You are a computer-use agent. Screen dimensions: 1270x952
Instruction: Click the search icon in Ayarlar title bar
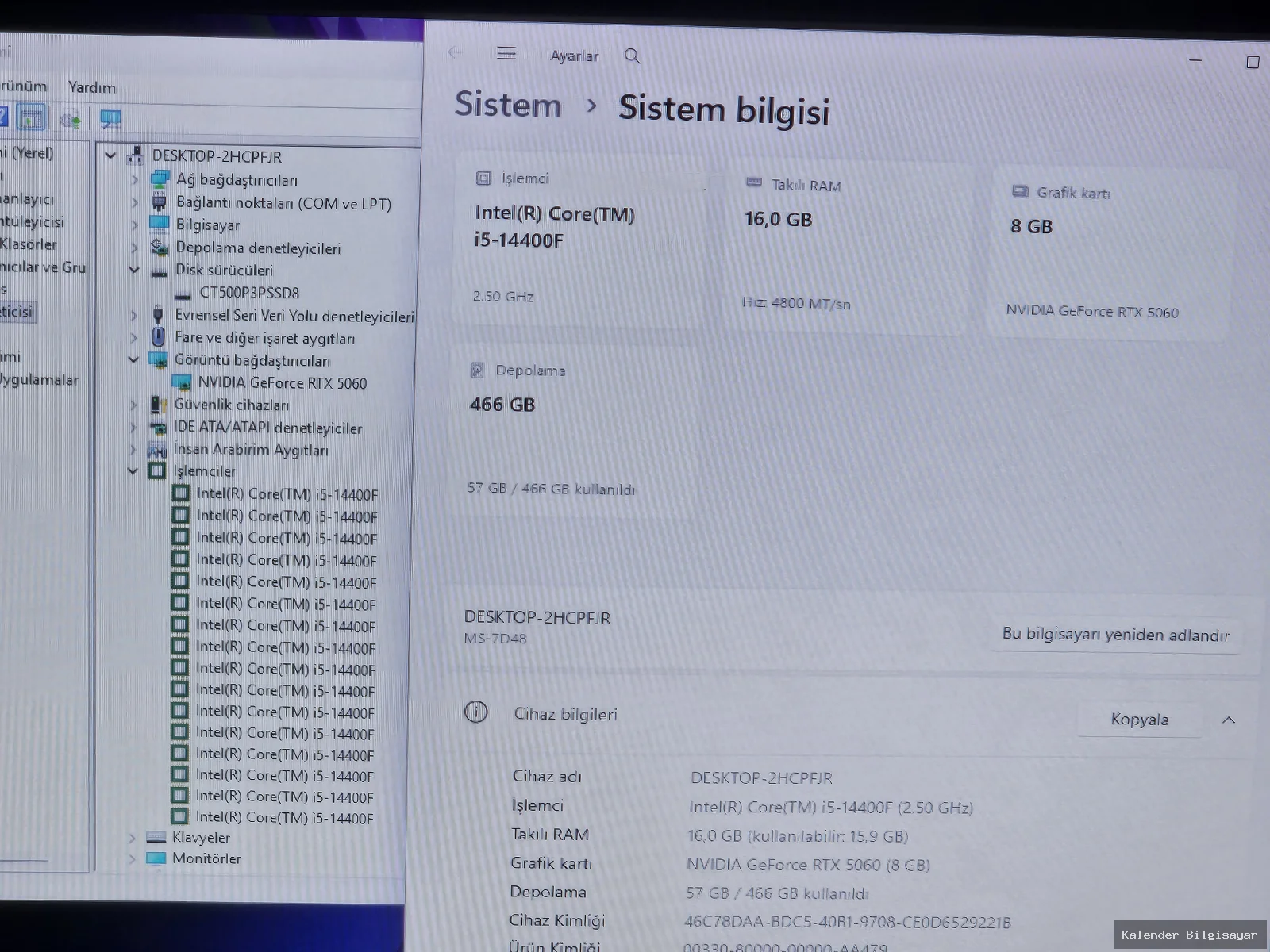(x=632, y=56)
